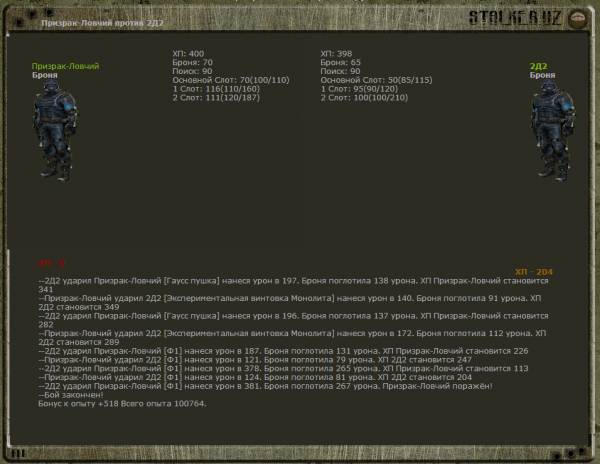Click Броня label under 2Д2
This screenshot has height=464, width=600.
tap(542, 74)
